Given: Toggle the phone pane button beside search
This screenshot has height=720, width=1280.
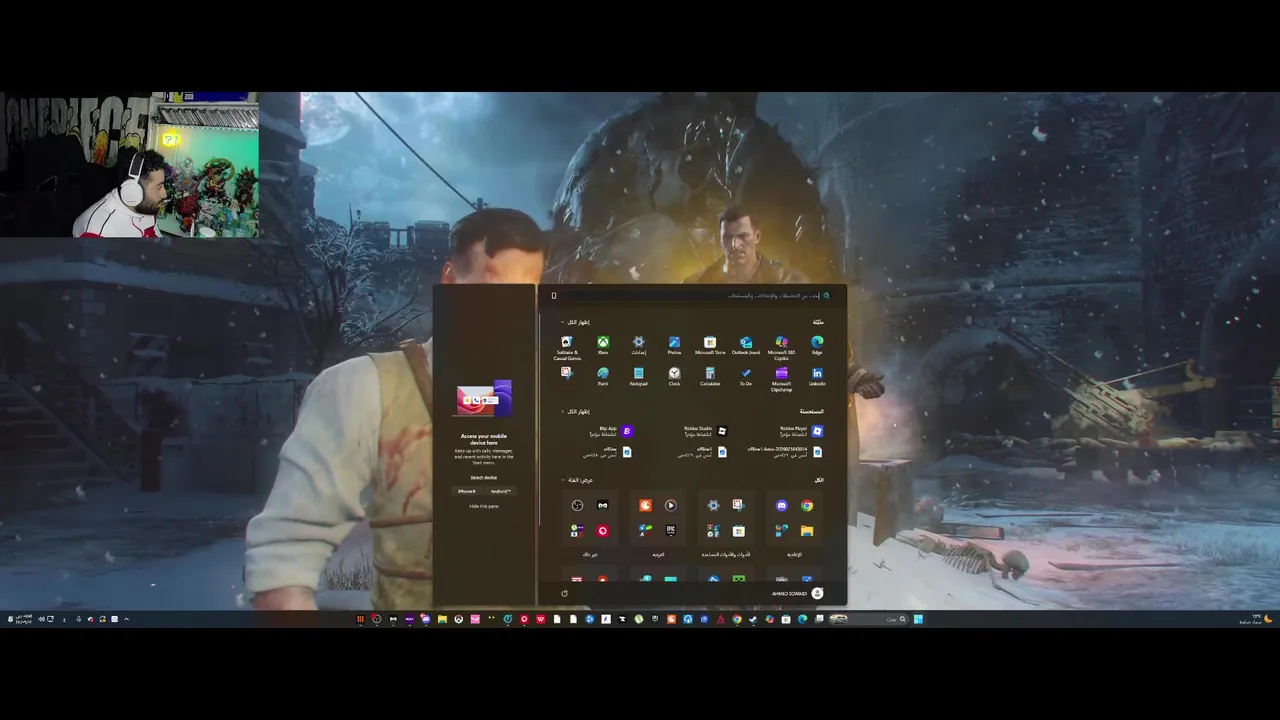Looking at the screenshot, I should (553, 296).
